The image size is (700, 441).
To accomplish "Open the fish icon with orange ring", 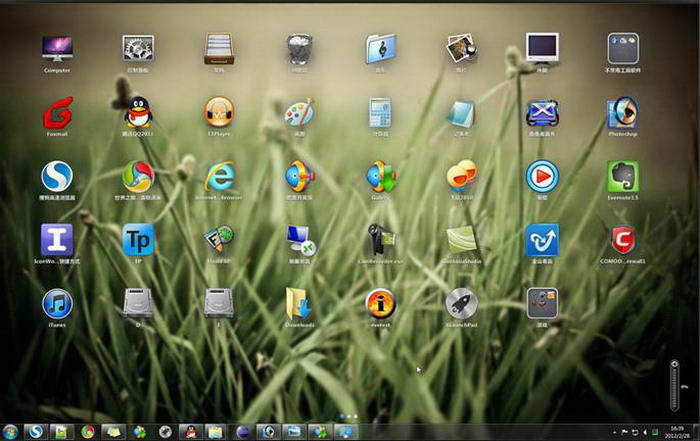I will 299,177.
